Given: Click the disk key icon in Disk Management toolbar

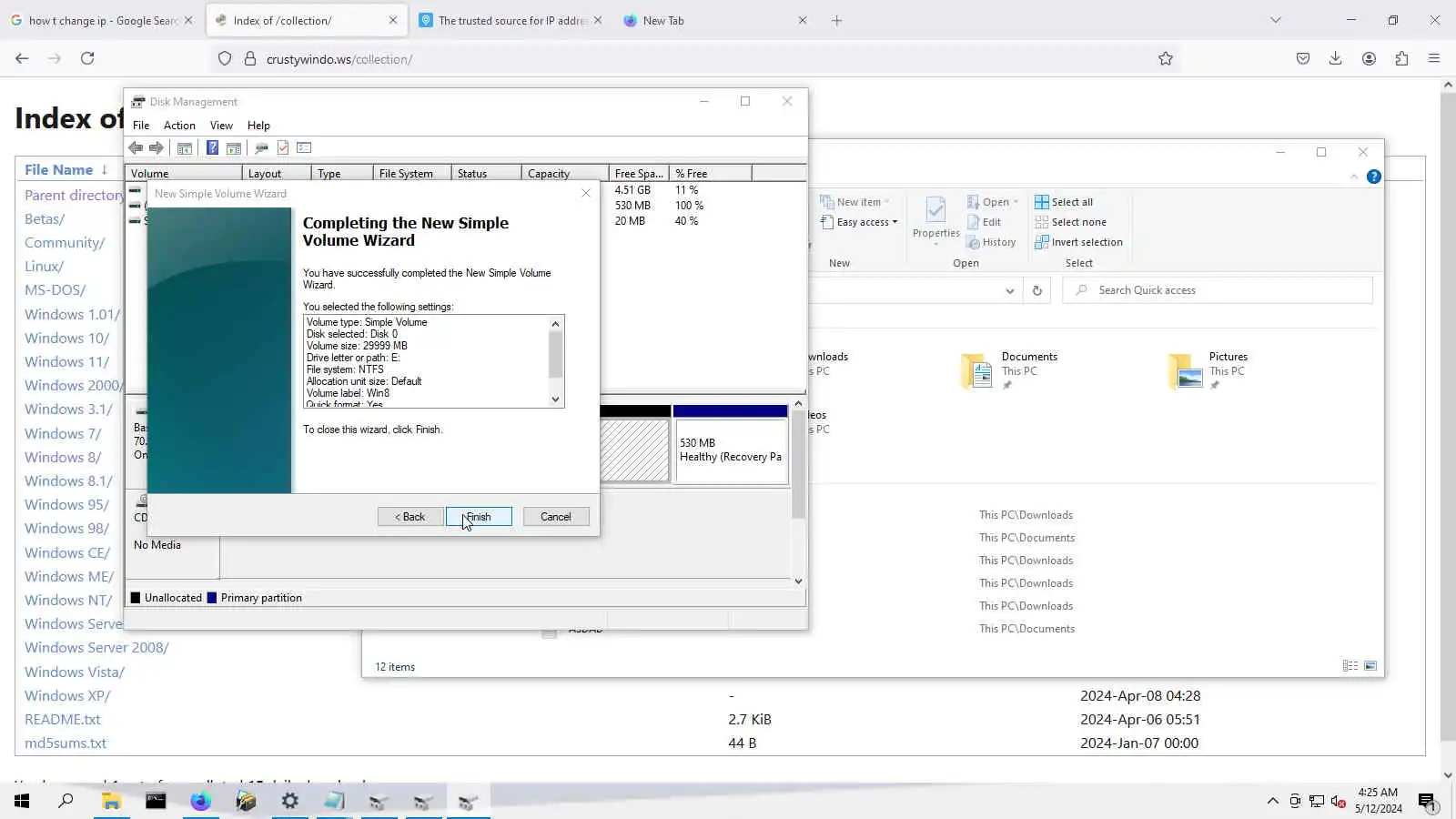Looking at the screenshot, I should pyautogui.click(x=261, y=147).
